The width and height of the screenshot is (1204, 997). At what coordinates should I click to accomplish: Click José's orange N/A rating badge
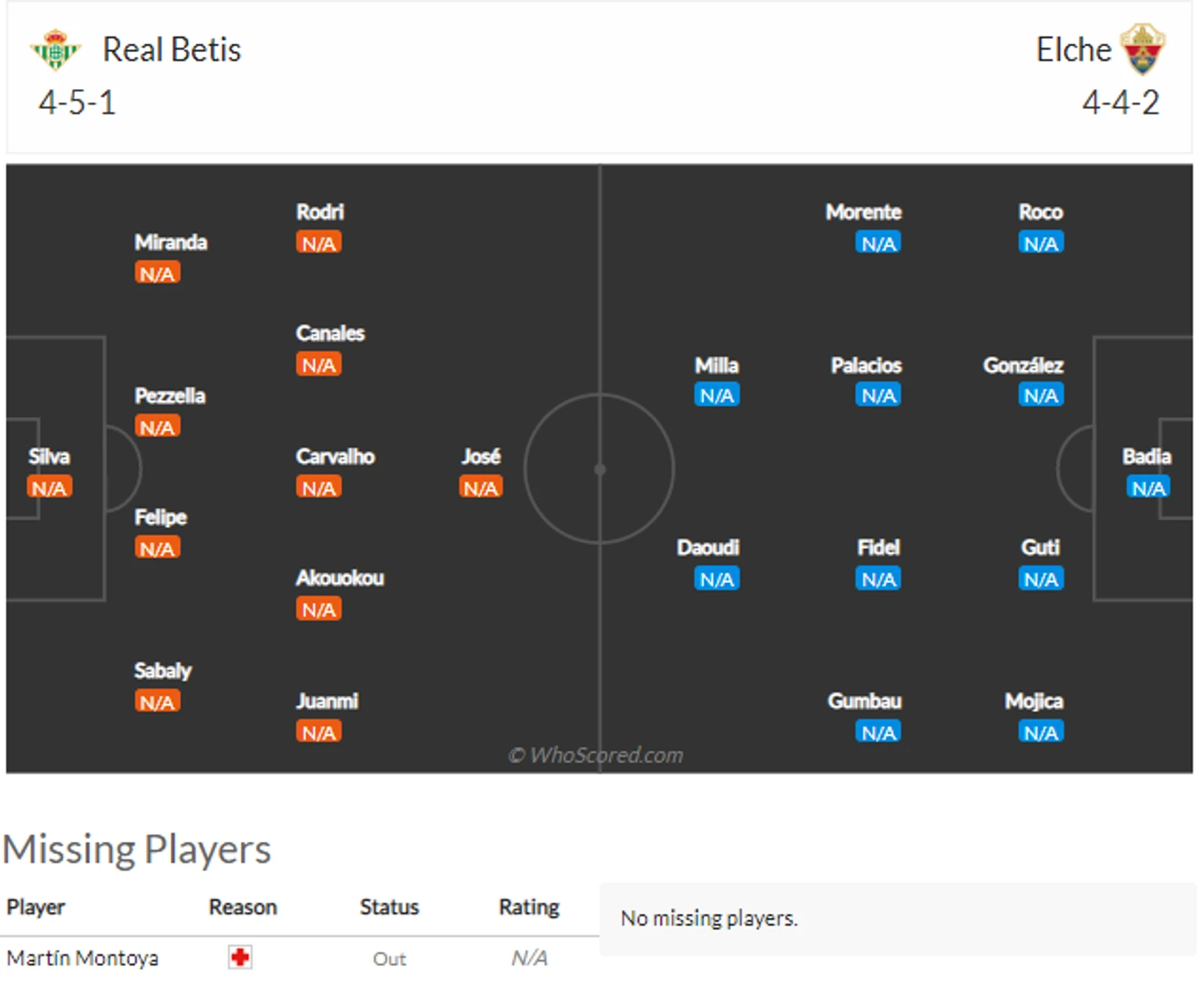[480, 487]
